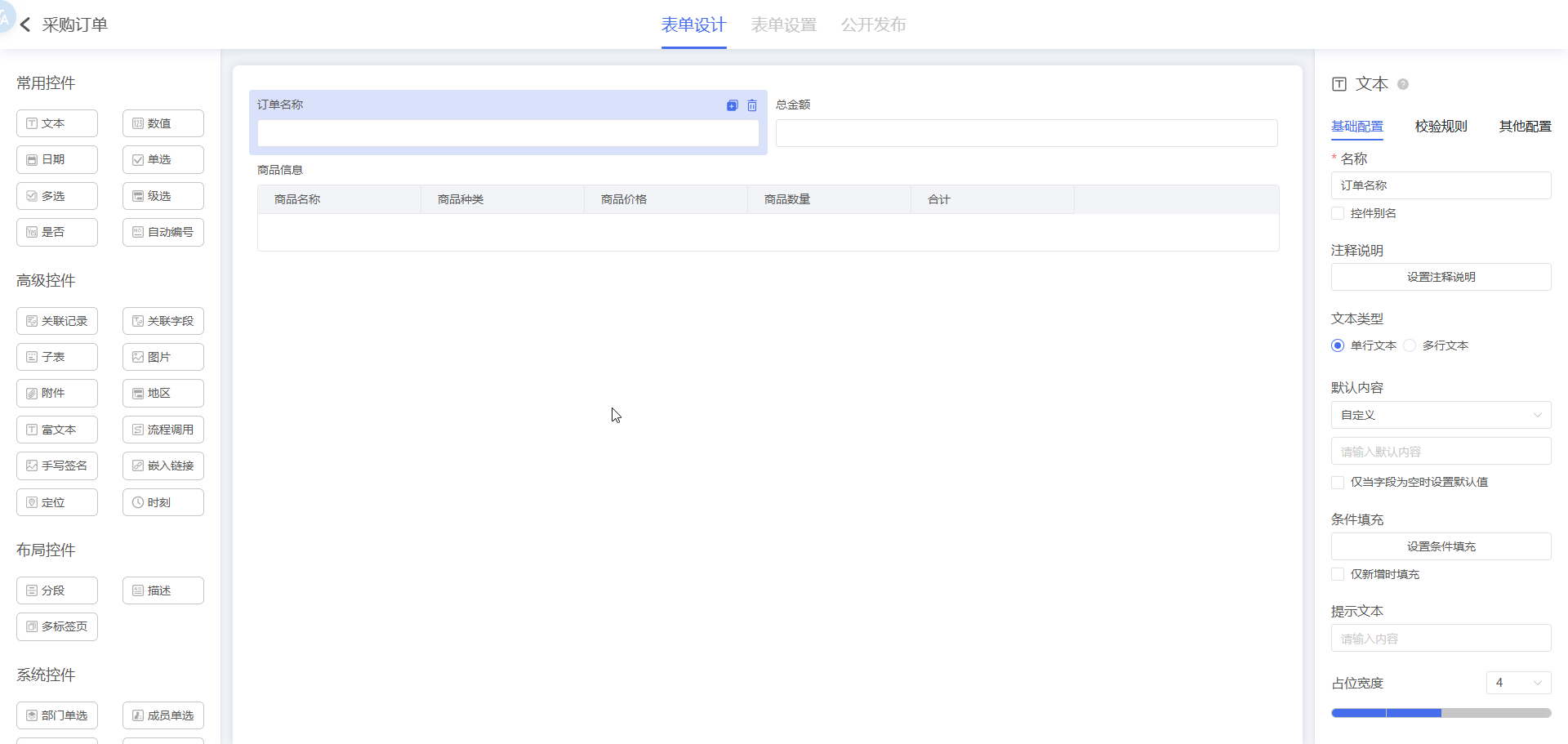
Task: Tick the 仅新增时填充 checkbox
Action: [1338, 575]
